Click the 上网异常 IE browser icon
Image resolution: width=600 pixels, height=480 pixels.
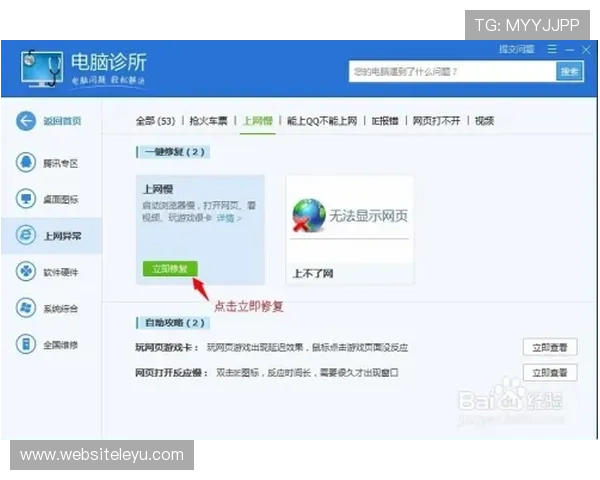[x=26, y=235]
